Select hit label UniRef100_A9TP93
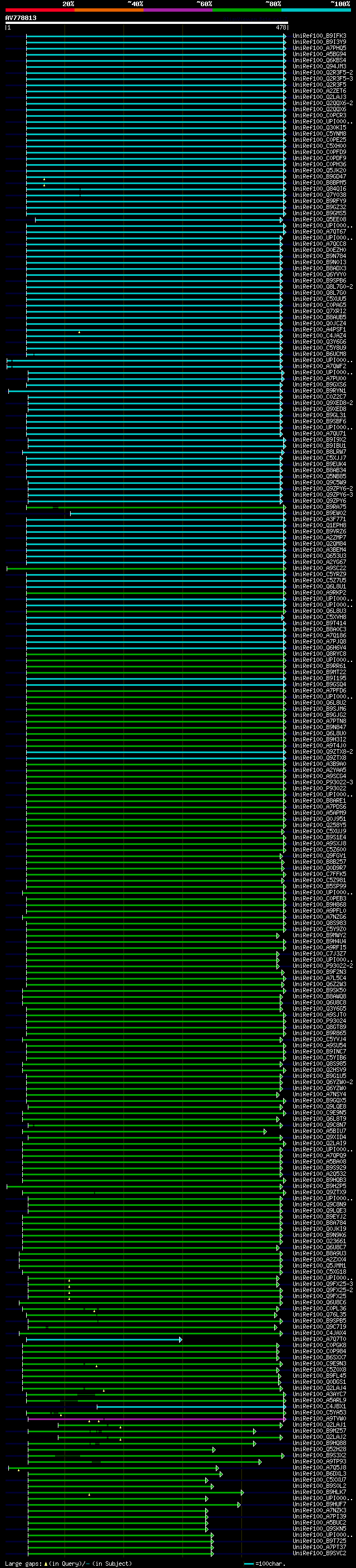 pyautogui.click(x=319, y=1461)
